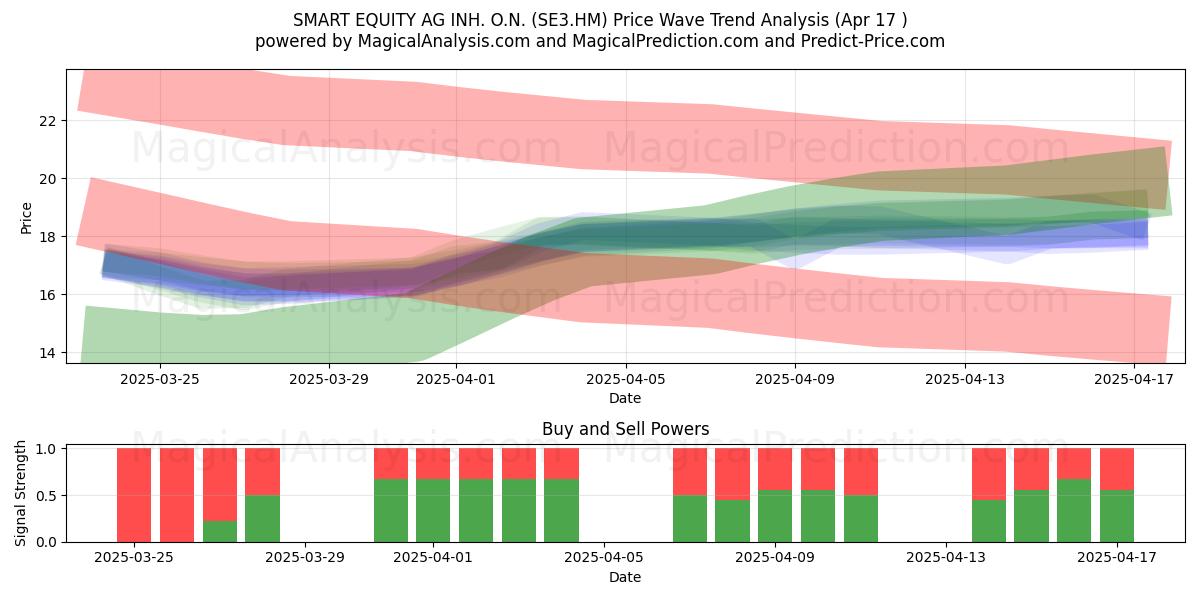Click price chart date tick '2025-04-17'

[x=1134, y=379]
